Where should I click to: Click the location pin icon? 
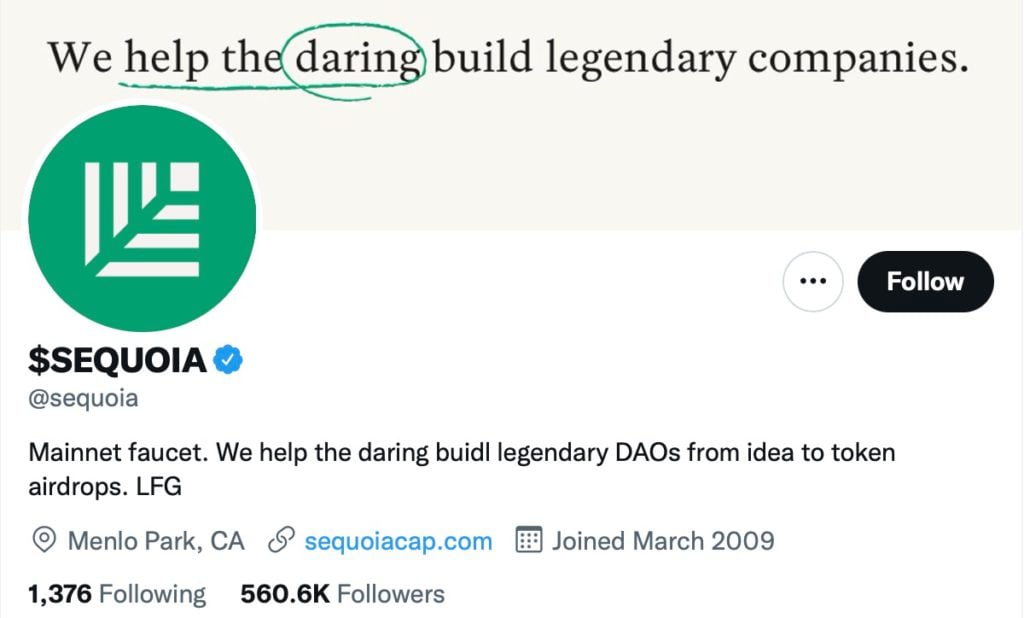(x=44, y=541)
